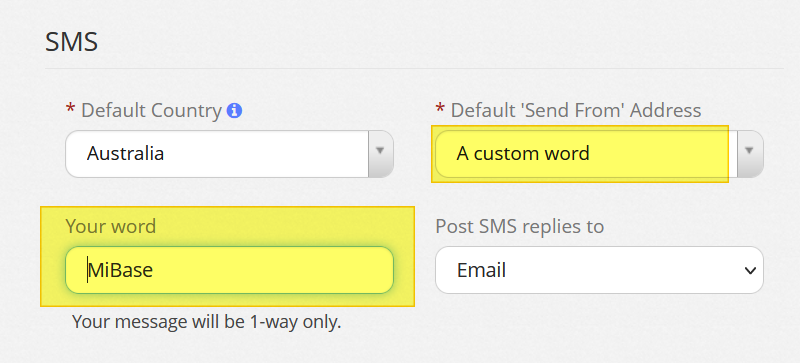The width and height of the screenshot is (800, 363).
Task: Click the Australia text in country selector
Action: pyautogui.click(x=126, y=154)
